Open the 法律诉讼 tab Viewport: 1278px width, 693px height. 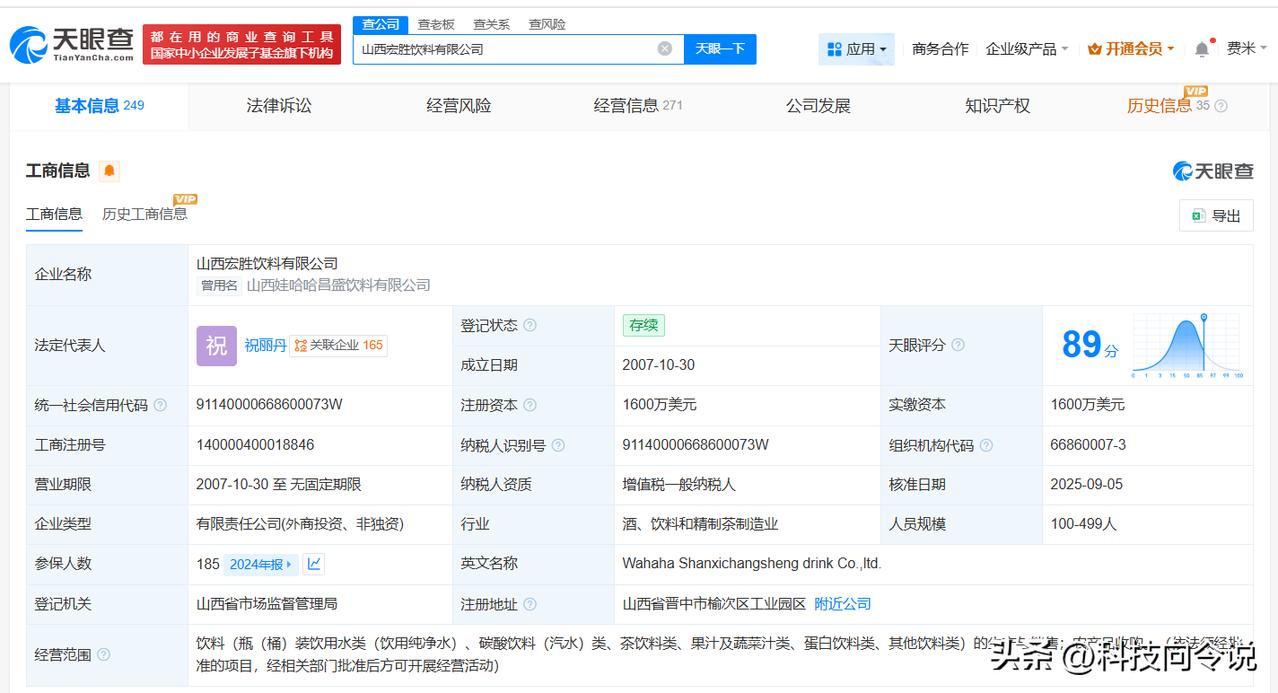pos(279,105)
